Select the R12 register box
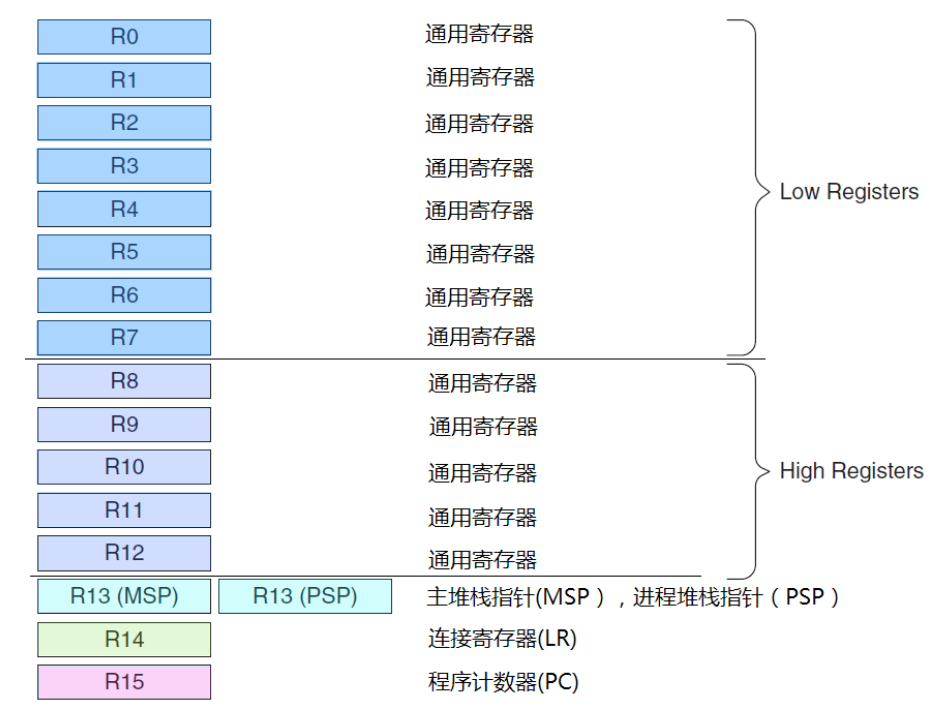949x718 pixels. (124, 553)
